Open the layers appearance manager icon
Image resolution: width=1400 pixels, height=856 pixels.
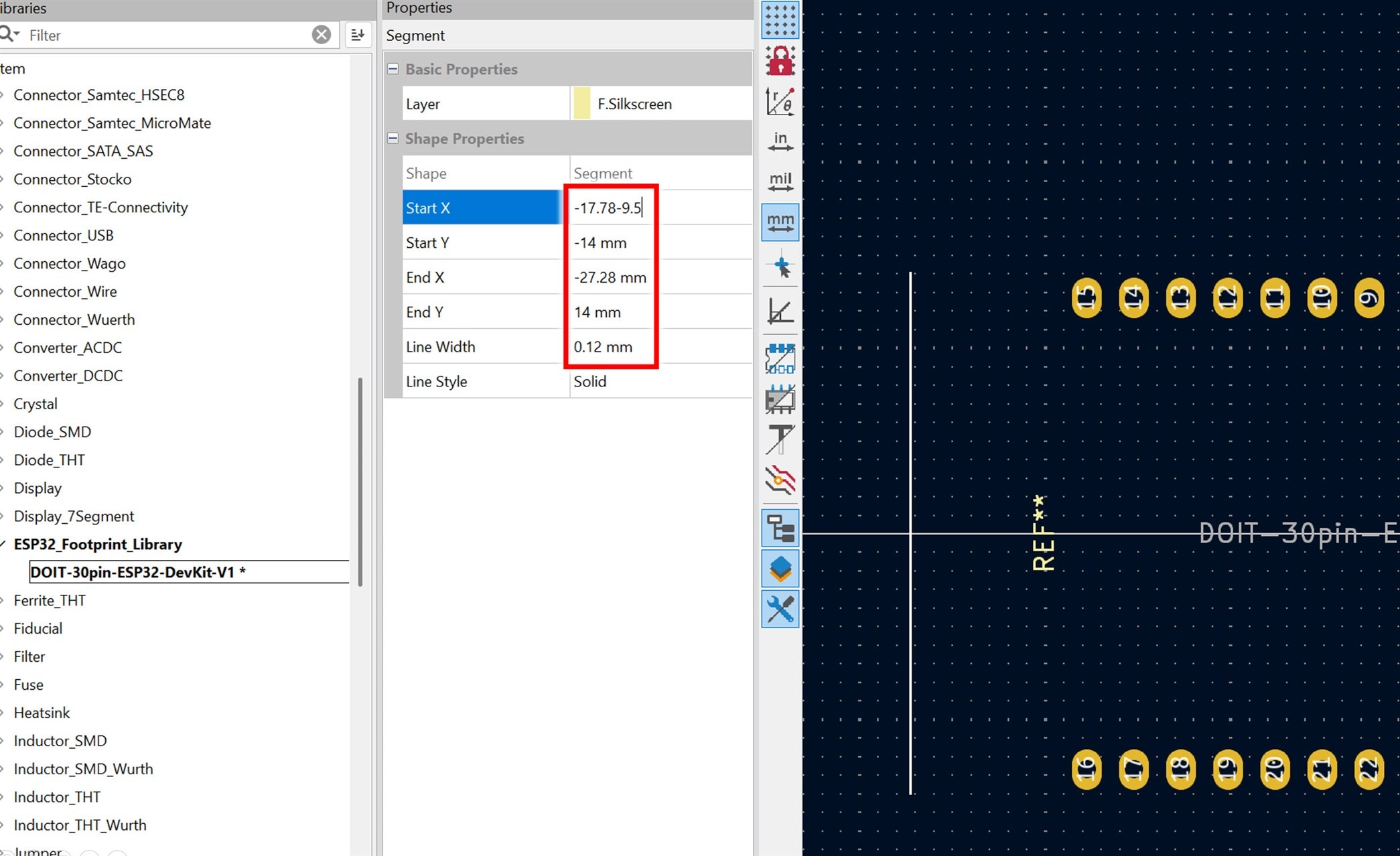coord(780,569)
